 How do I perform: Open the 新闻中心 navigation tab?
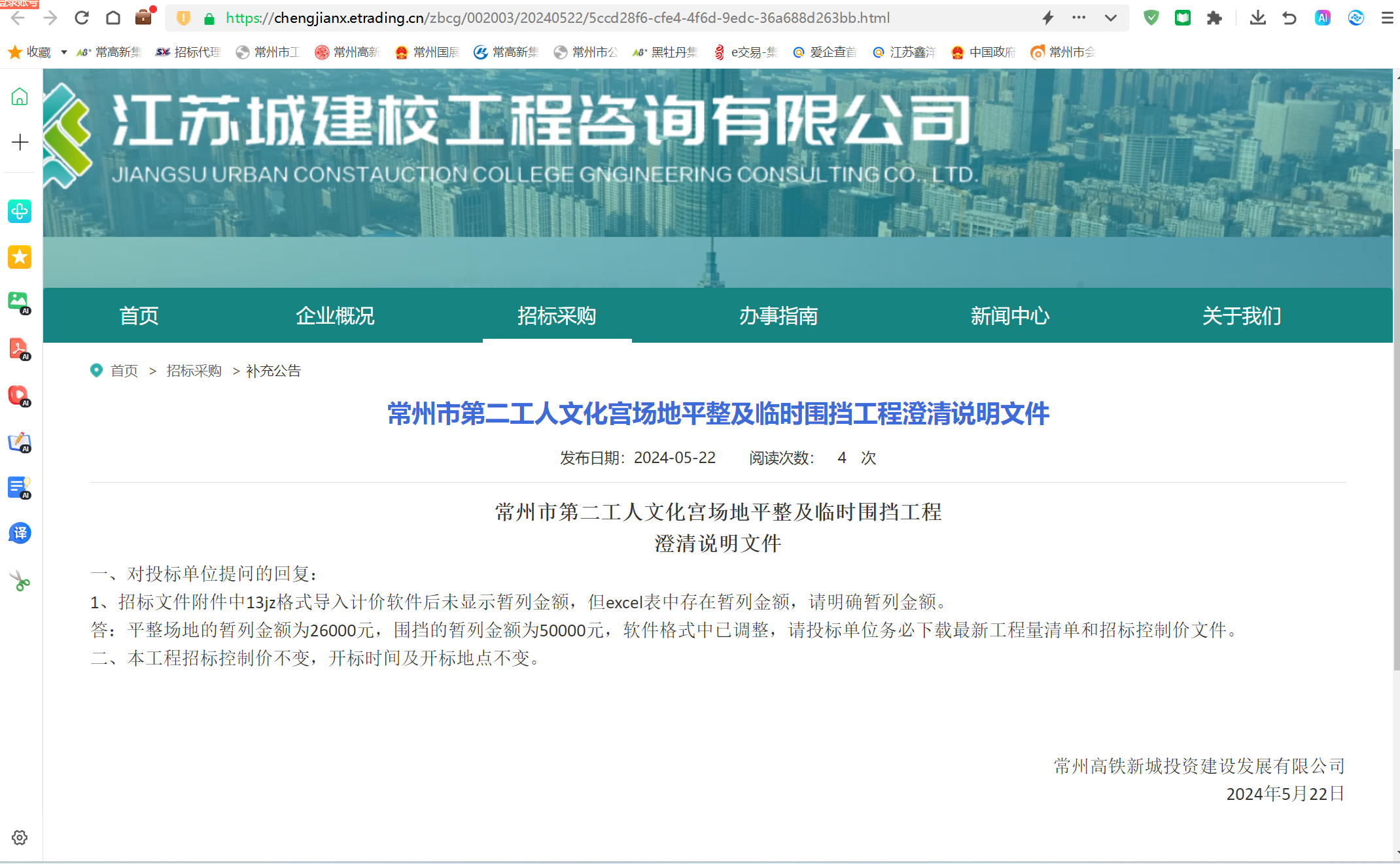click(x=1009, y=316)
